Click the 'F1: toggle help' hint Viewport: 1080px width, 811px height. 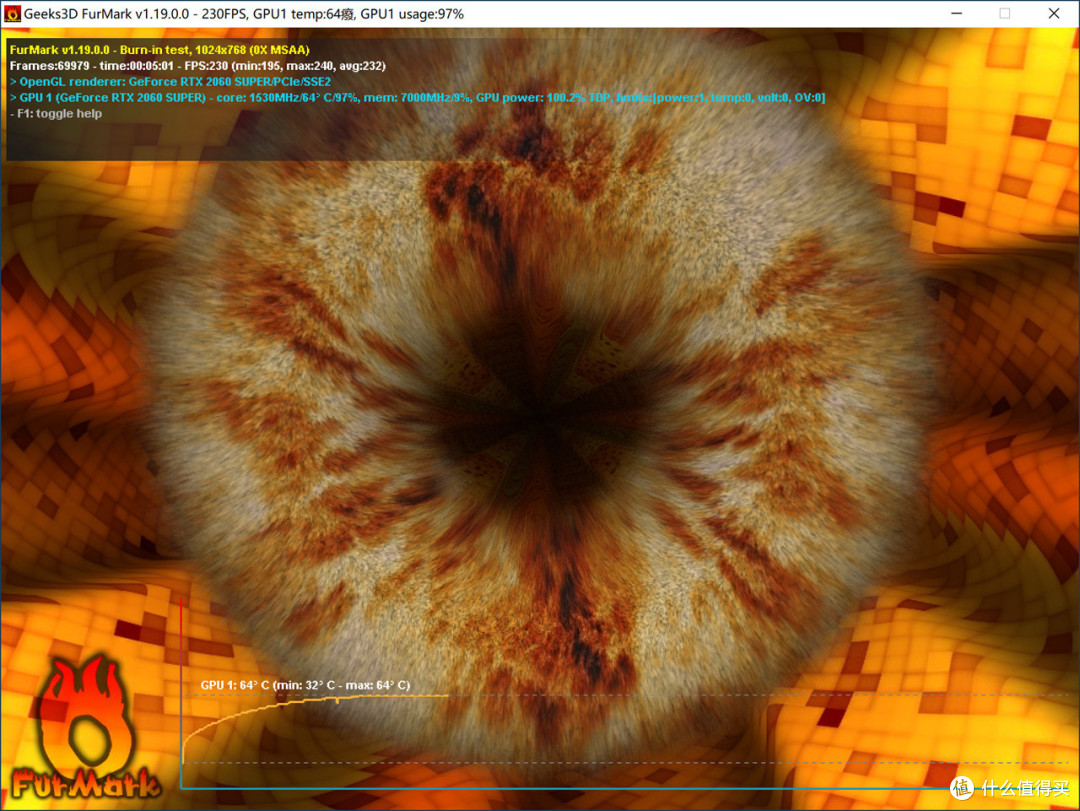point(56,114)
